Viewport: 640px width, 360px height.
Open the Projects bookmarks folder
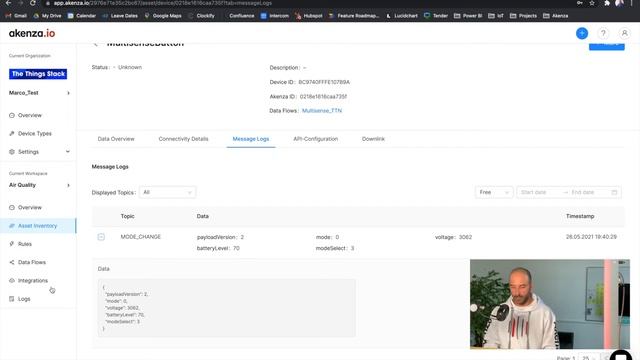(x=524, y=16)
